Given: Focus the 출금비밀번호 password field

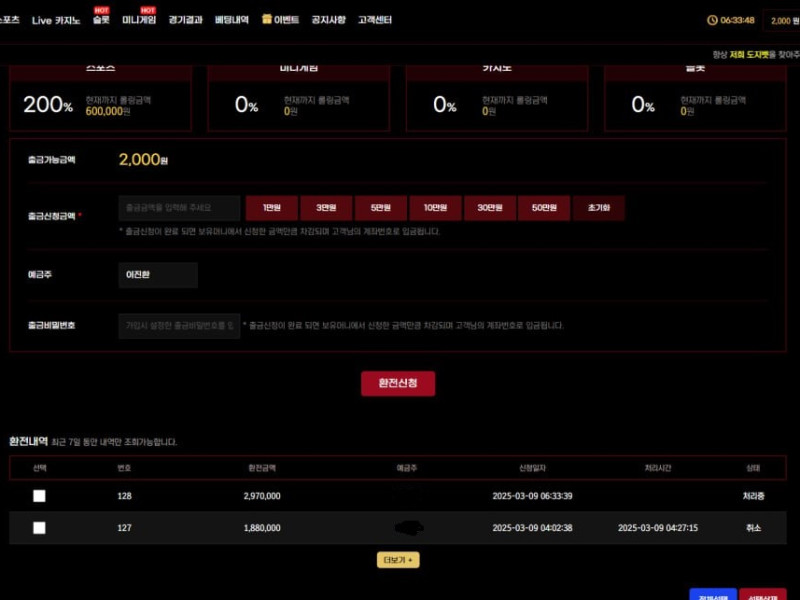Looking at the screenshot, I should [x=179, y=325].
